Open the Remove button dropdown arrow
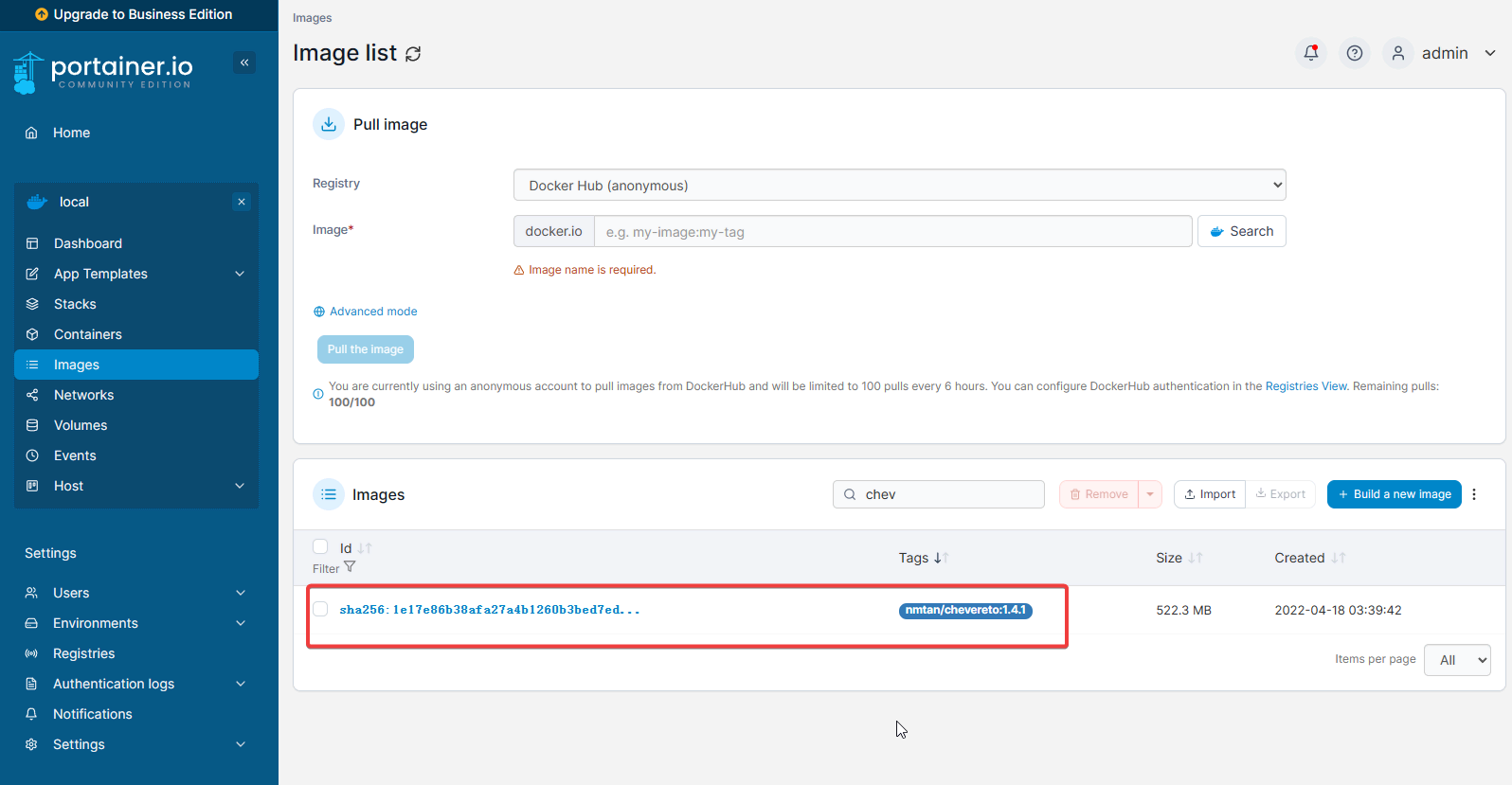Image resolution: width=1512 pixels, height=785 pixels. click(1150, 494)
